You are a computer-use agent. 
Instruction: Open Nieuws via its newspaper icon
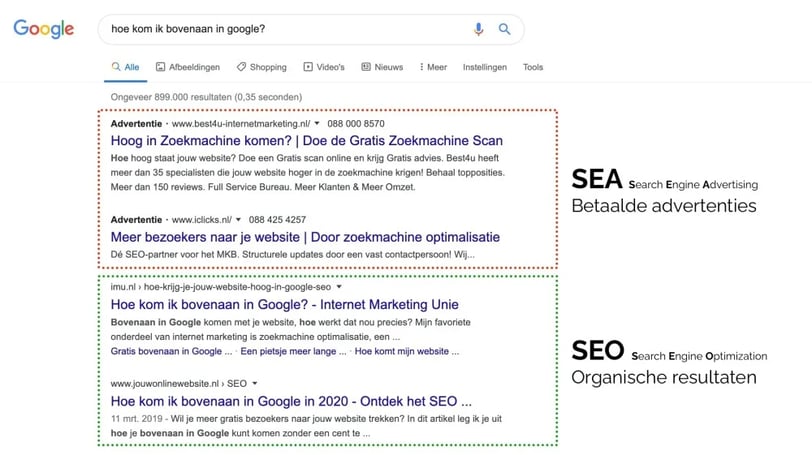click(366, 67)
